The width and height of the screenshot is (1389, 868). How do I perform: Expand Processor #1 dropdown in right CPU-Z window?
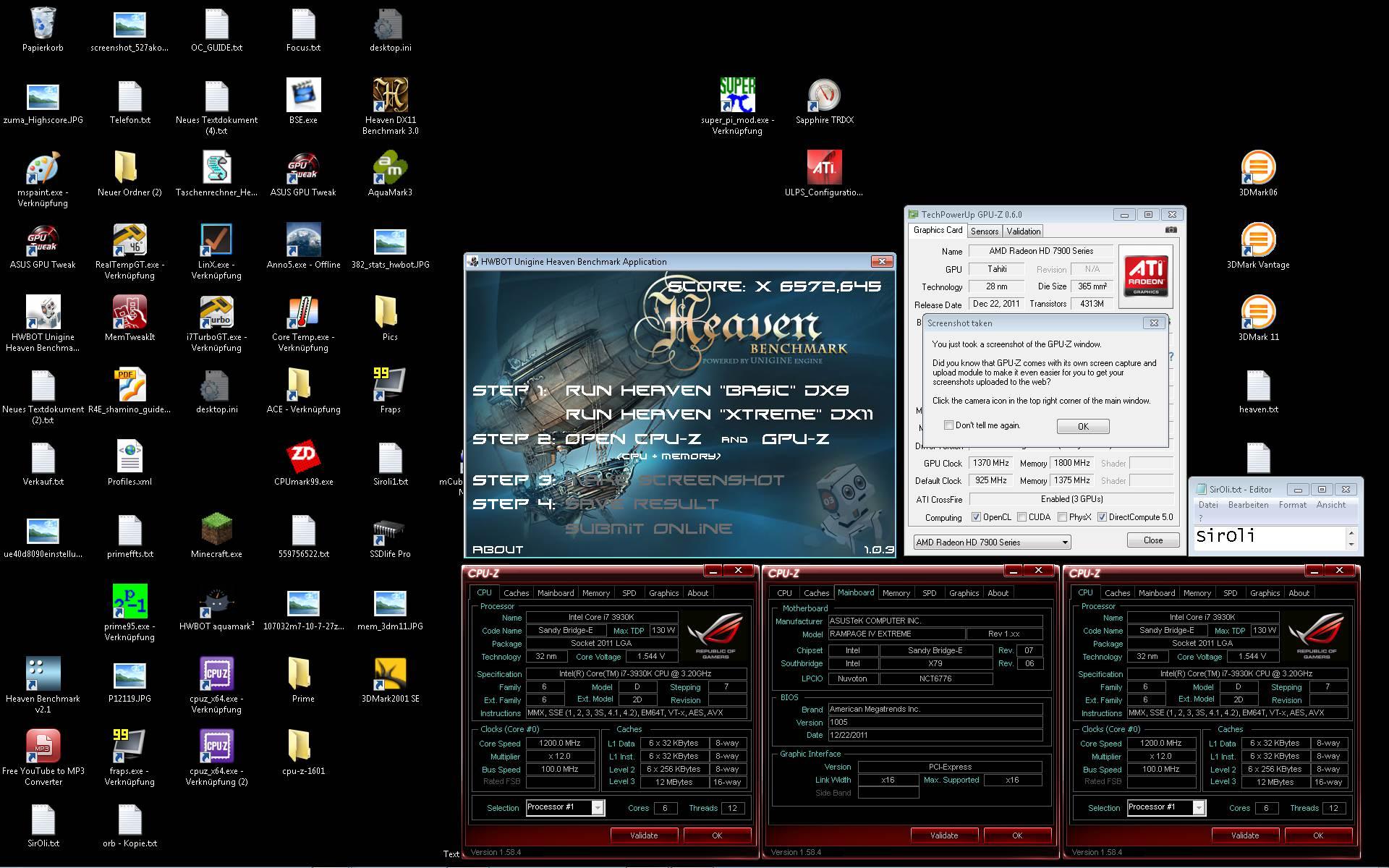(1199, 807)
